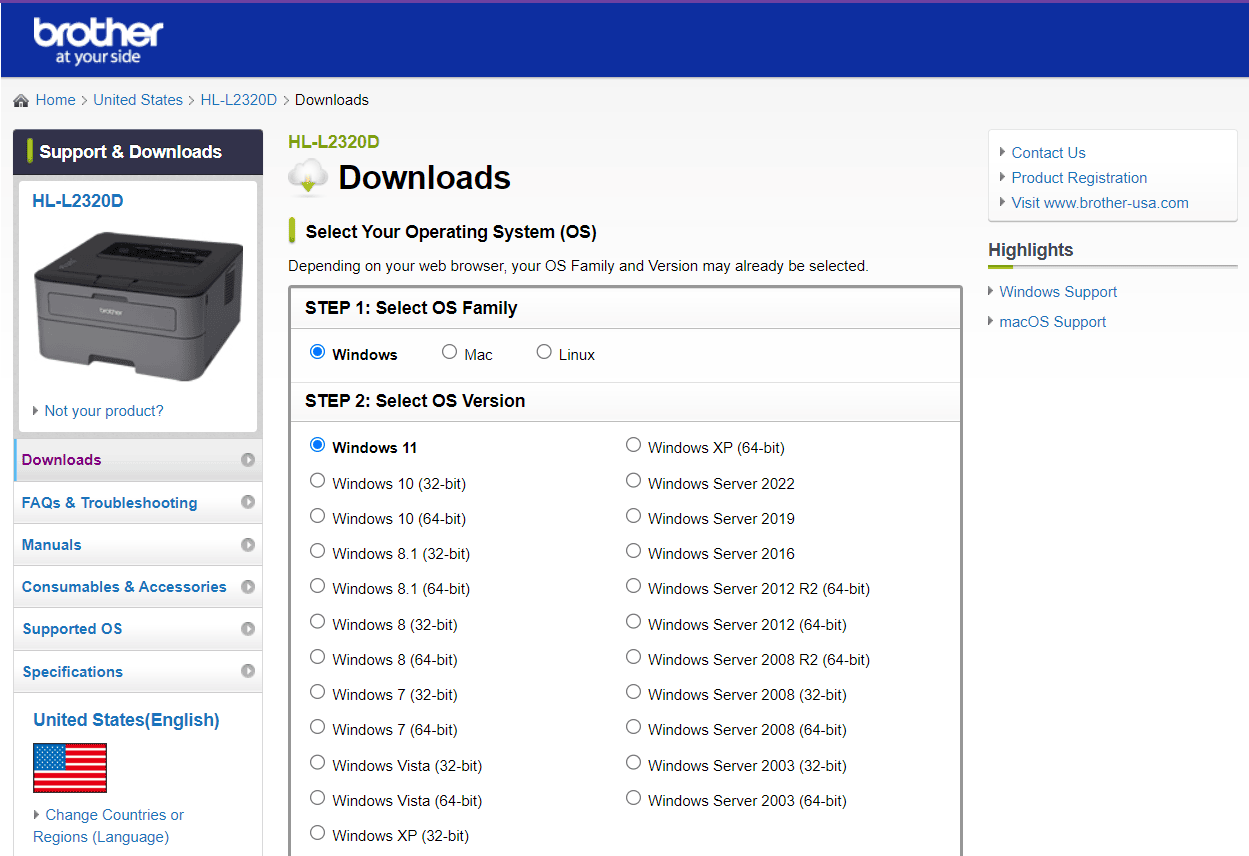1249x856 pixels.
Task: Click the United States flag icon
Action: pos(69,768)
